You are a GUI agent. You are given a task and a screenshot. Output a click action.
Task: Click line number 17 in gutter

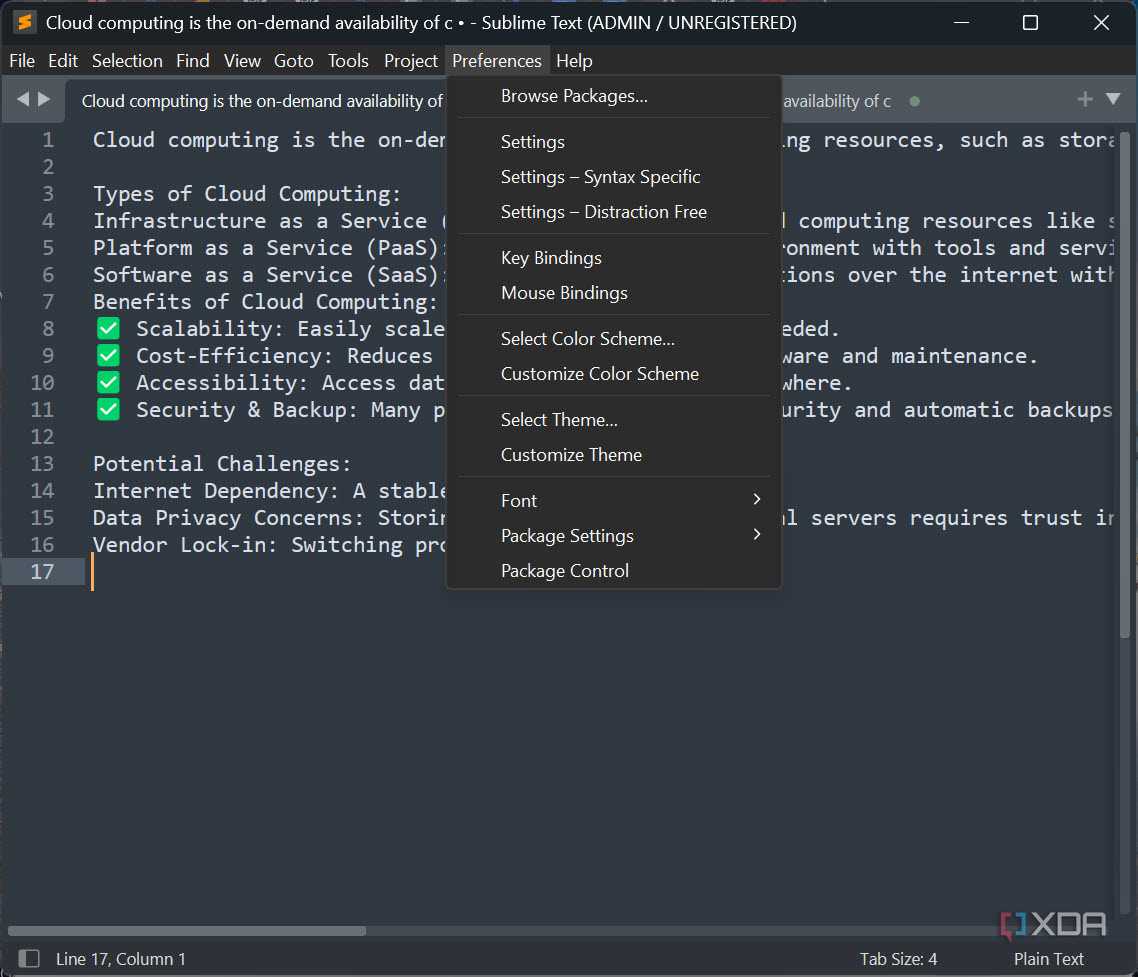point(42,571)
